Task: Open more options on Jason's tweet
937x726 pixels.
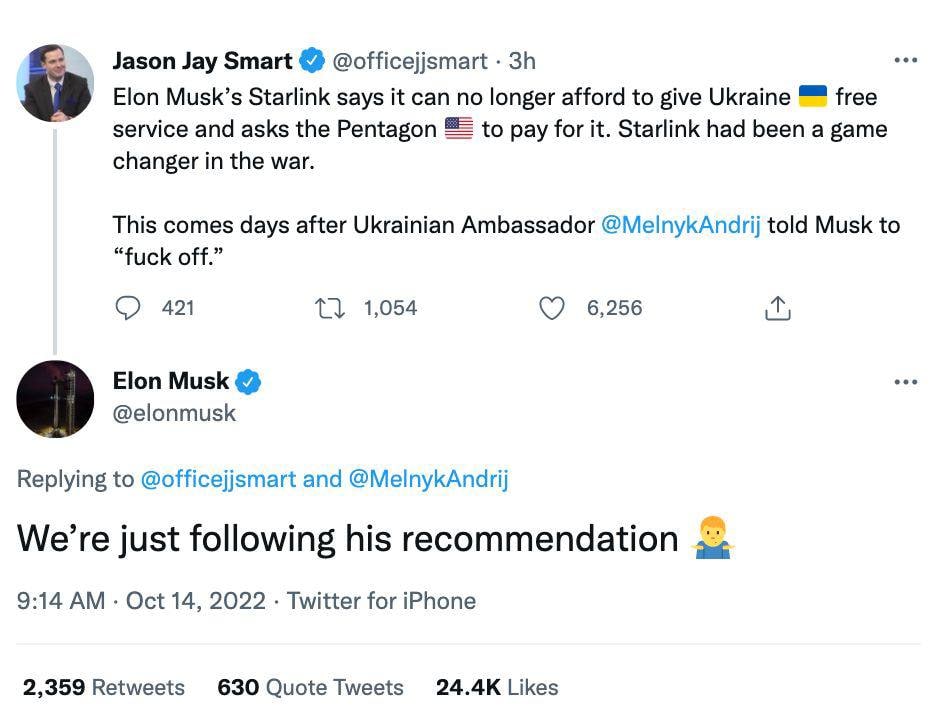Action: [905, 61]
